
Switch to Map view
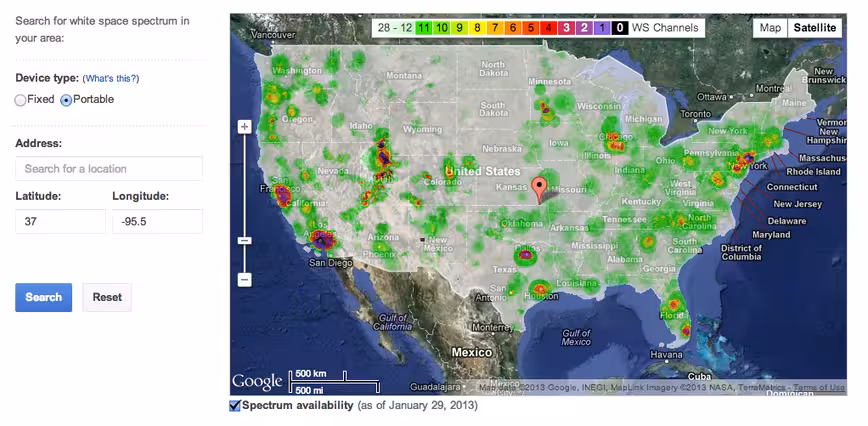point(770,28)
